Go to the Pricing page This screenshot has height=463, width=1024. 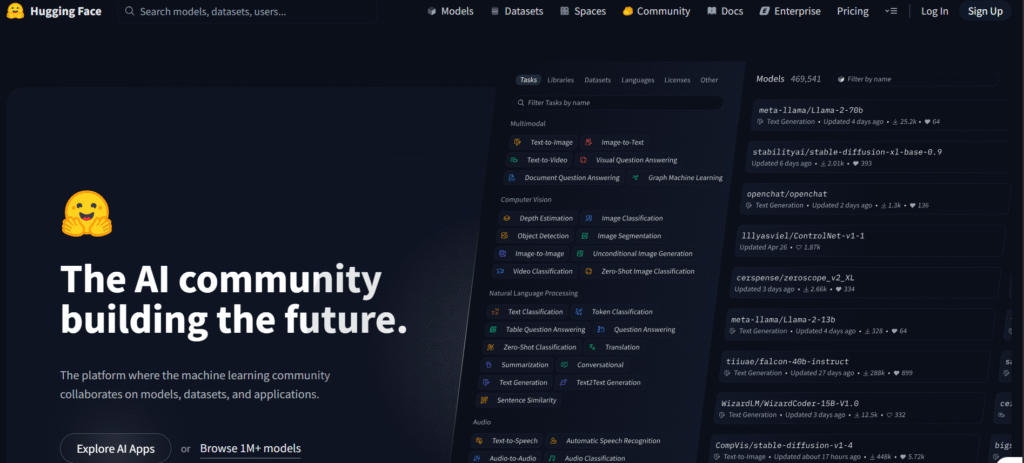coord(852,11)
